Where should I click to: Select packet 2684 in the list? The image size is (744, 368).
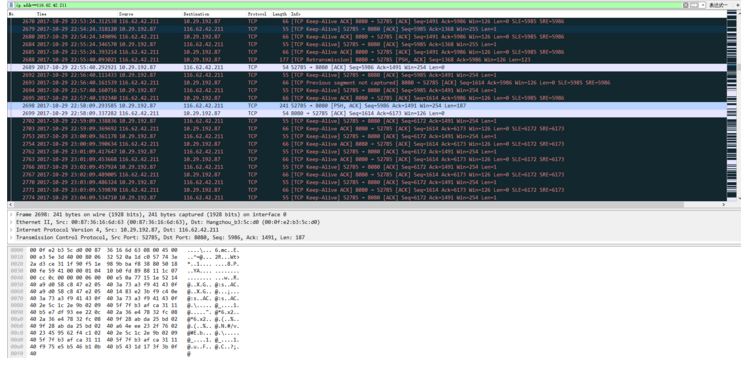click(367, 44)
